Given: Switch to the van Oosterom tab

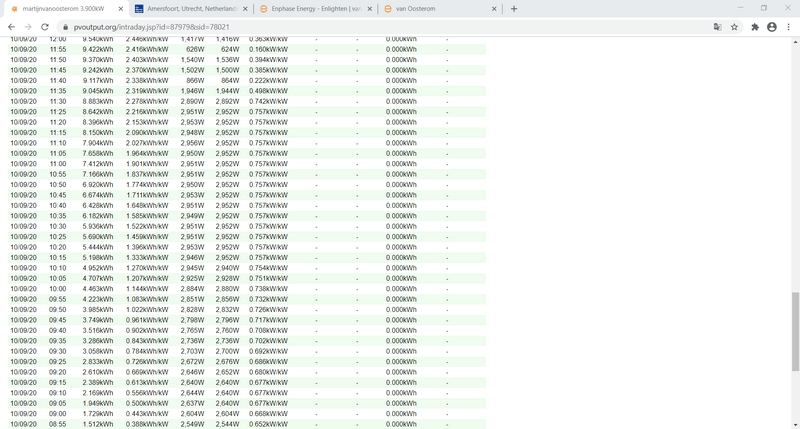Looking at the screenshot, I should (x=440, y=9).
